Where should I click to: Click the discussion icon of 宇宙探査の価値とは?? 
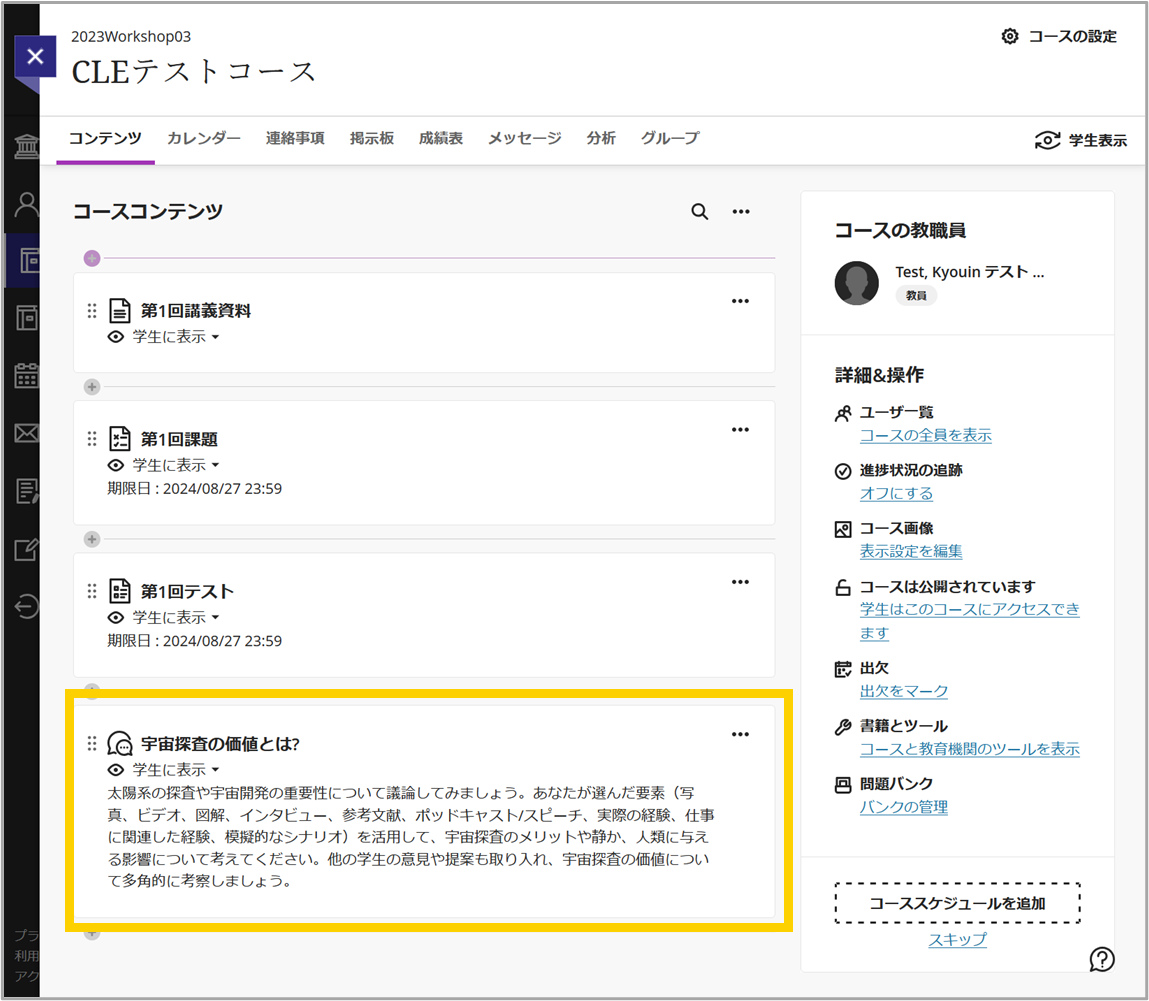point(119,743)
